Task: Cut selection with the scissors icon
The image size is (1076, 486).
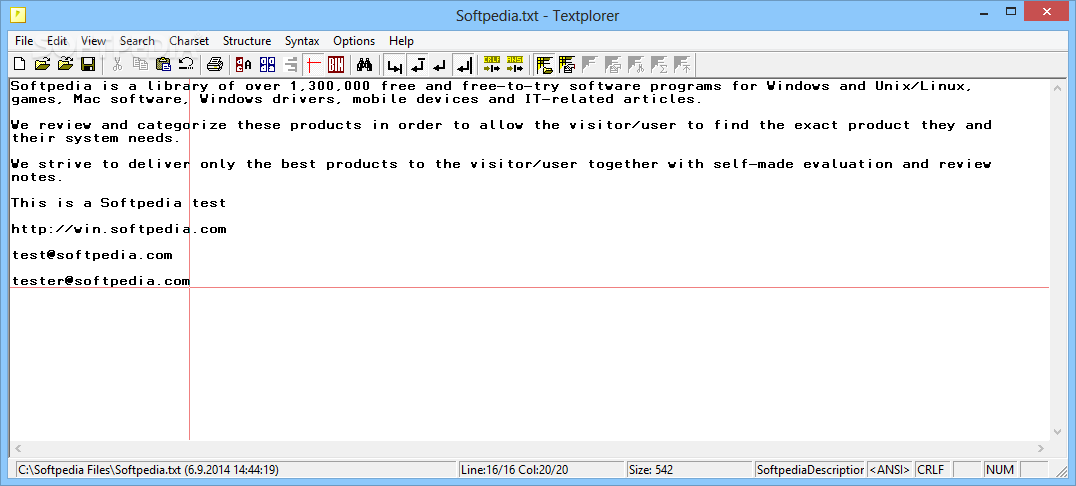Action: coord(117,65)
